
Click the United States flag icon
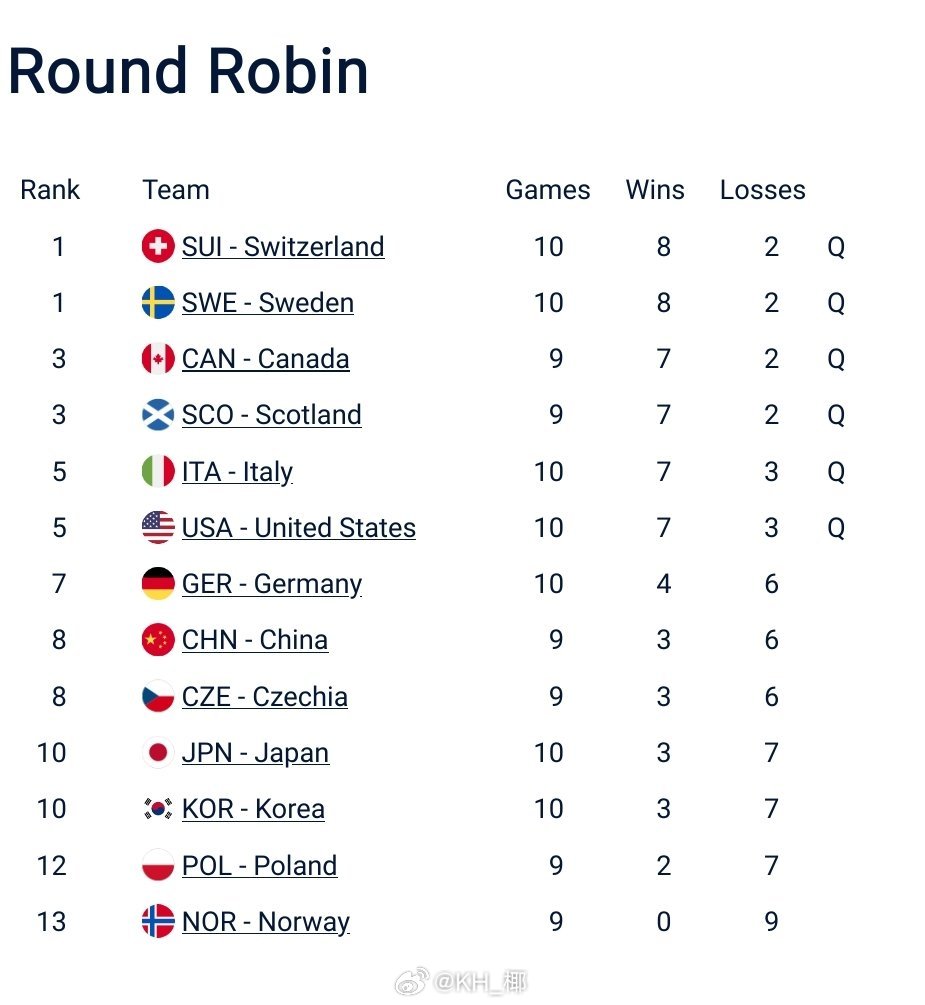coord(158,527)
